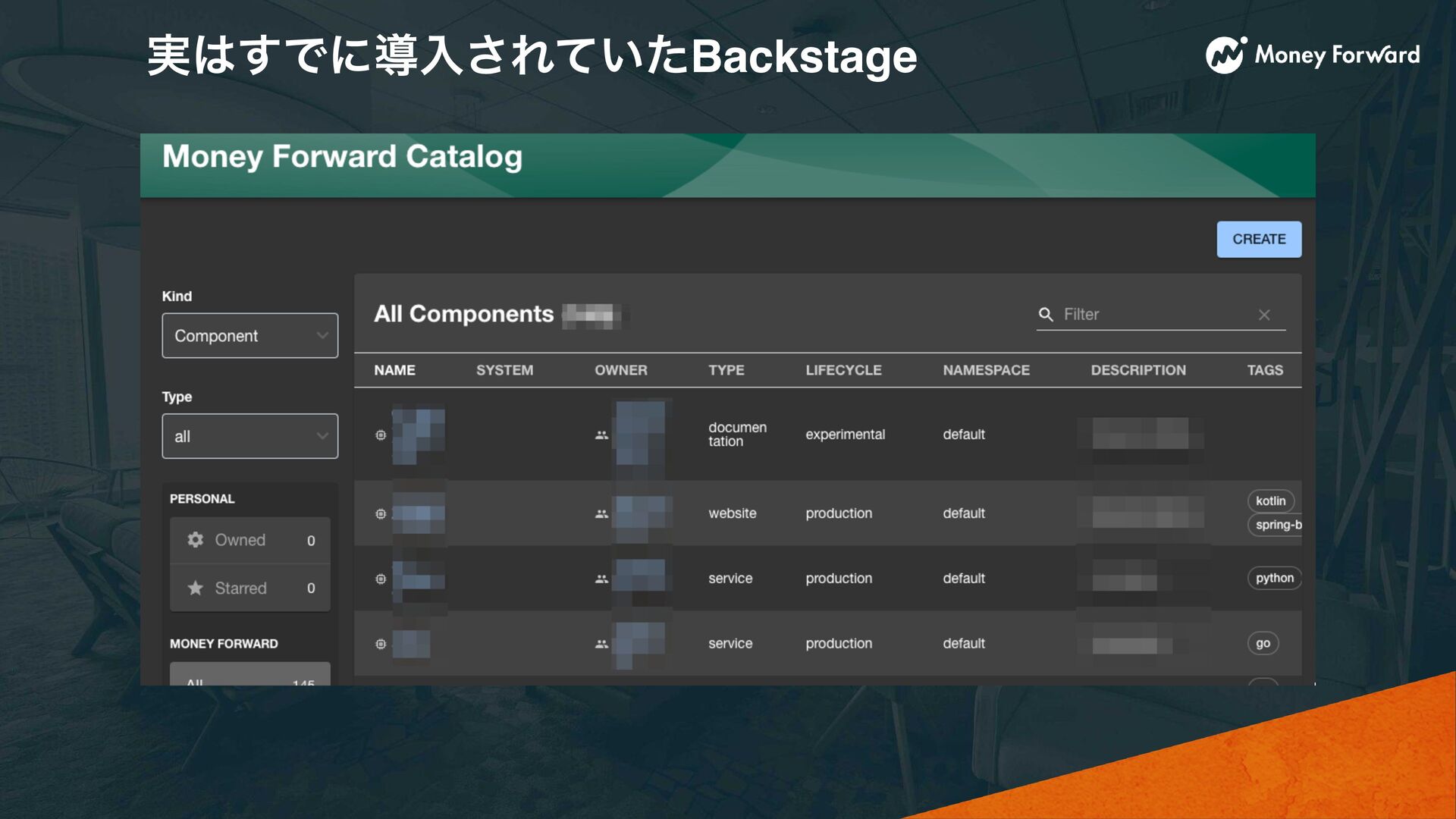Click the experimental lifecycle cell
Screen dimensions: 1456x819
click(x=845, y=435)
